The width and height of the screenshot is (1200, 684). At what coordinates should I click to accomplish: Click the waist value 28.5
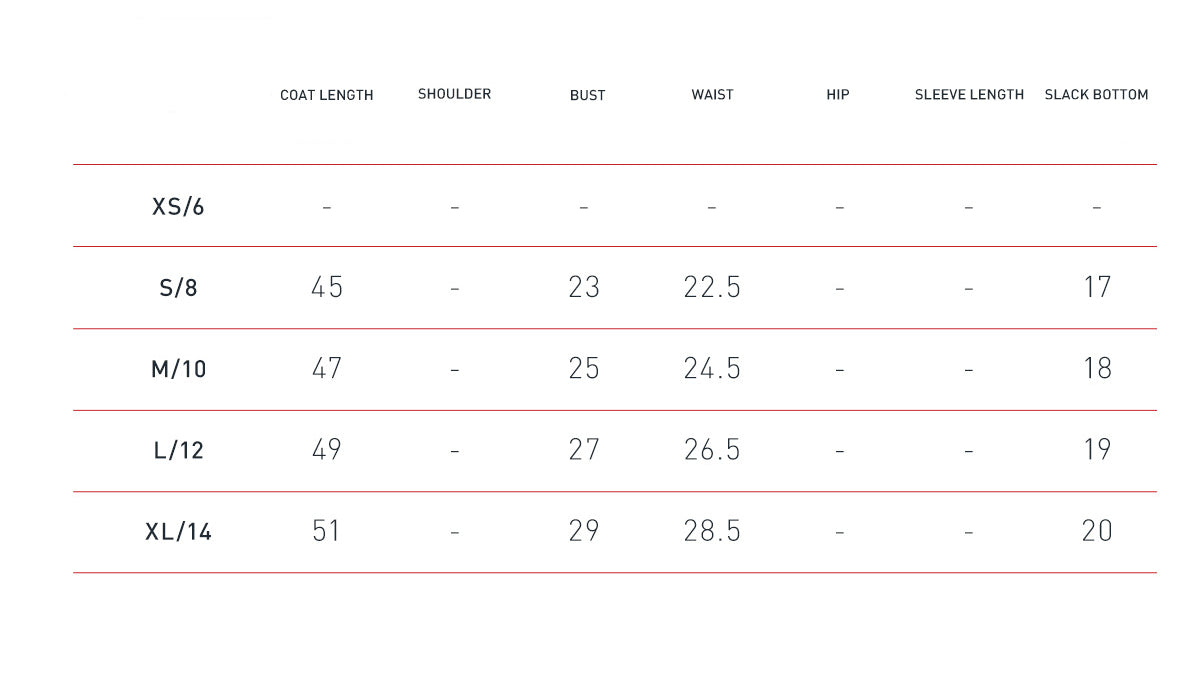(x=712, y=531)
